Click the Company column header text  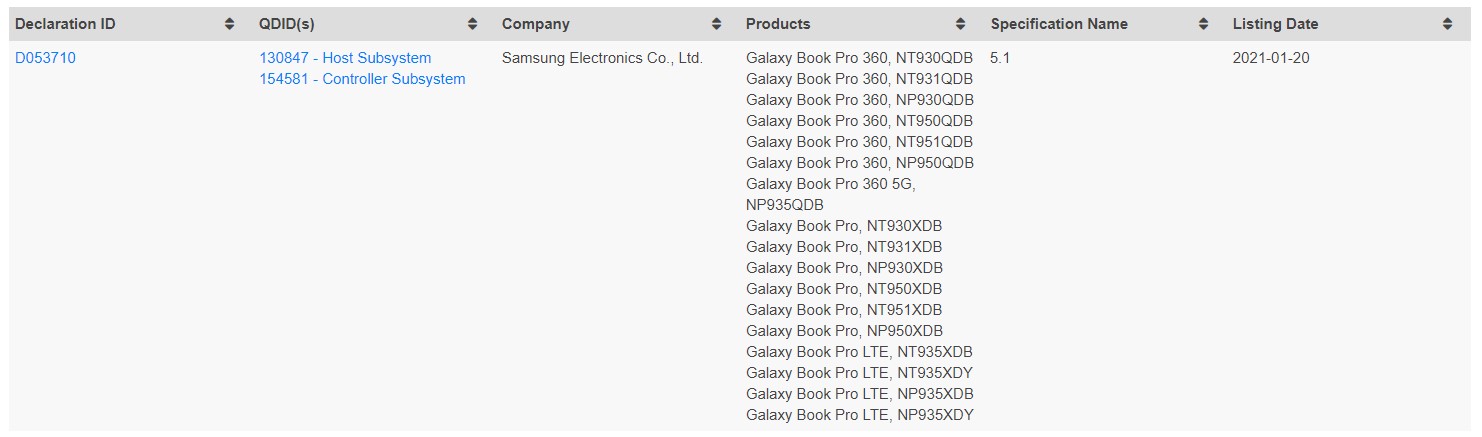535,24
